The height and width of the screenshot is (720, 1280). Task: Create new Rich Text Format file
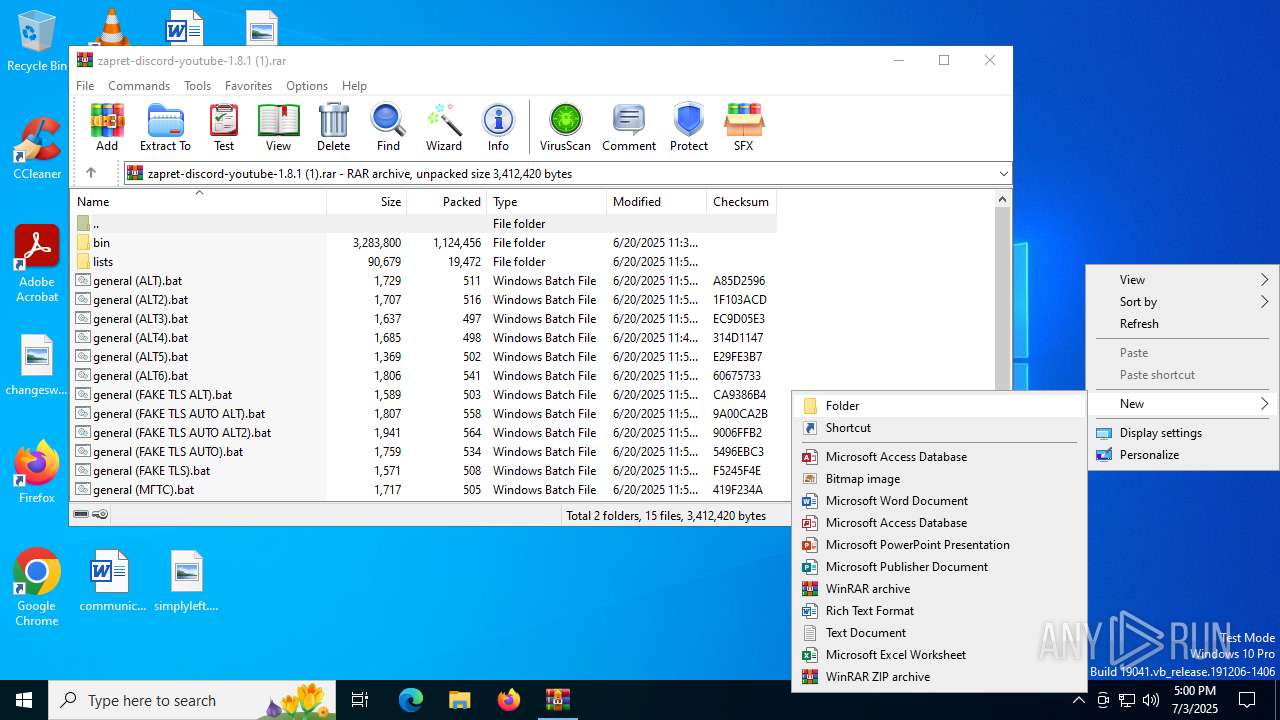click(x=939, y=611)
